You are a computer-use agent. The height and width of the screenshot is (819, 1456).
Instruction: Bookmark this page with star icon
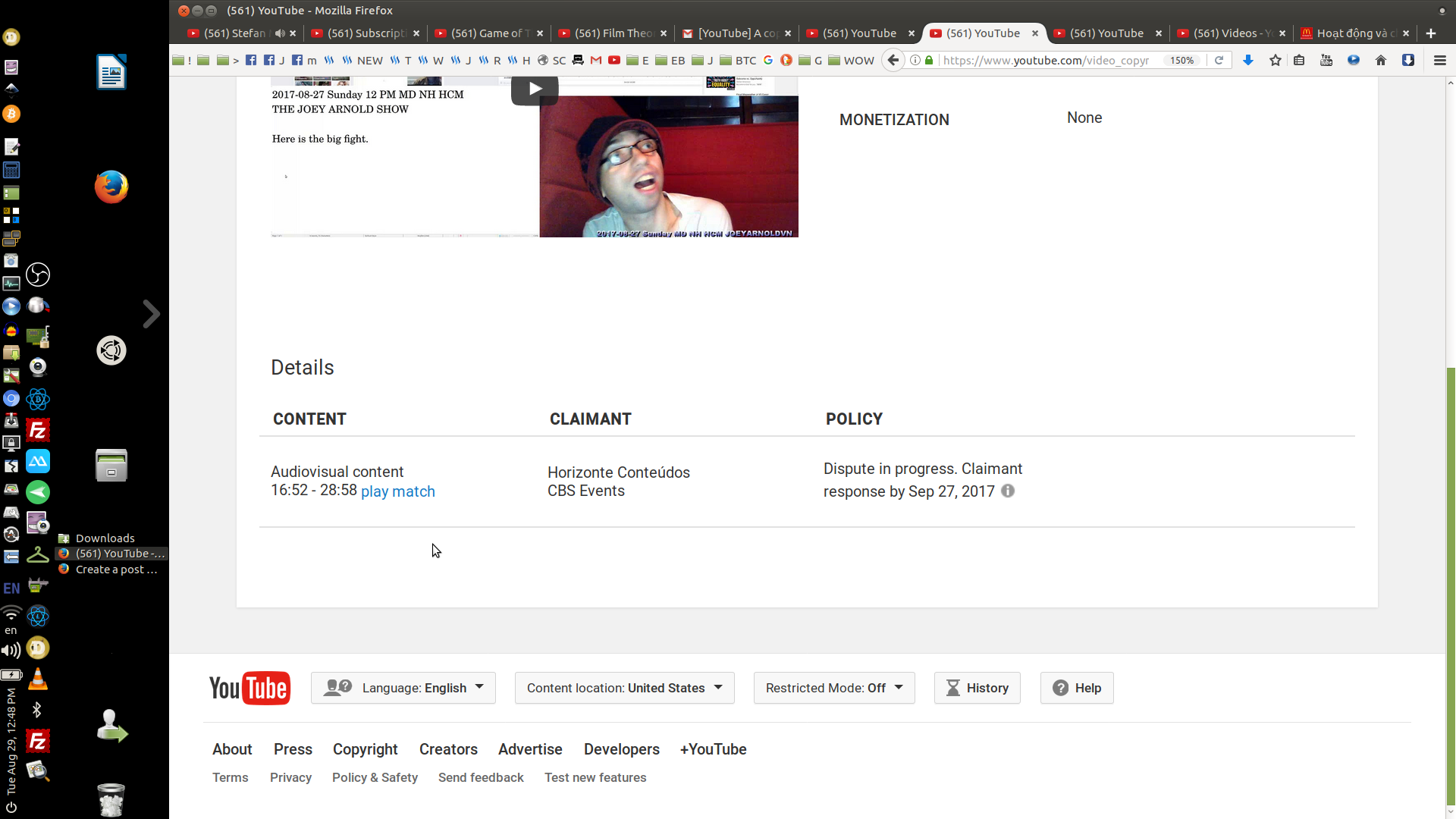click(x=1276, y=60)
